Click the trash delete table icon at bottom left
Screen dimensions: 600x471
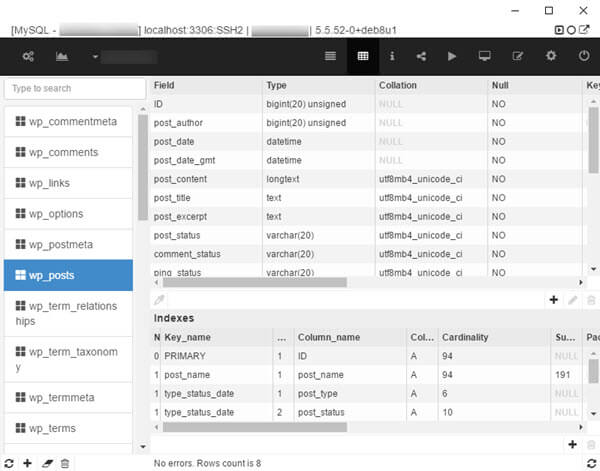(65, 463)
